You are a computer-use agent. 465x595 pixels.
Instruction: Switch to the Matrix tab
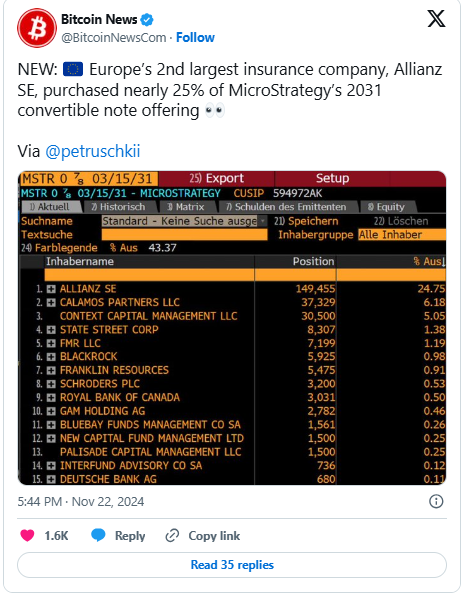pyautogui.click(x=186, y=207)
